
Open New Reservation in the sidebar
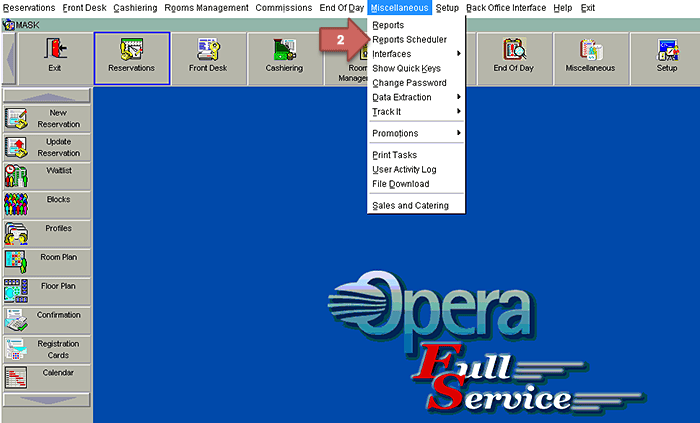(48, 118)
